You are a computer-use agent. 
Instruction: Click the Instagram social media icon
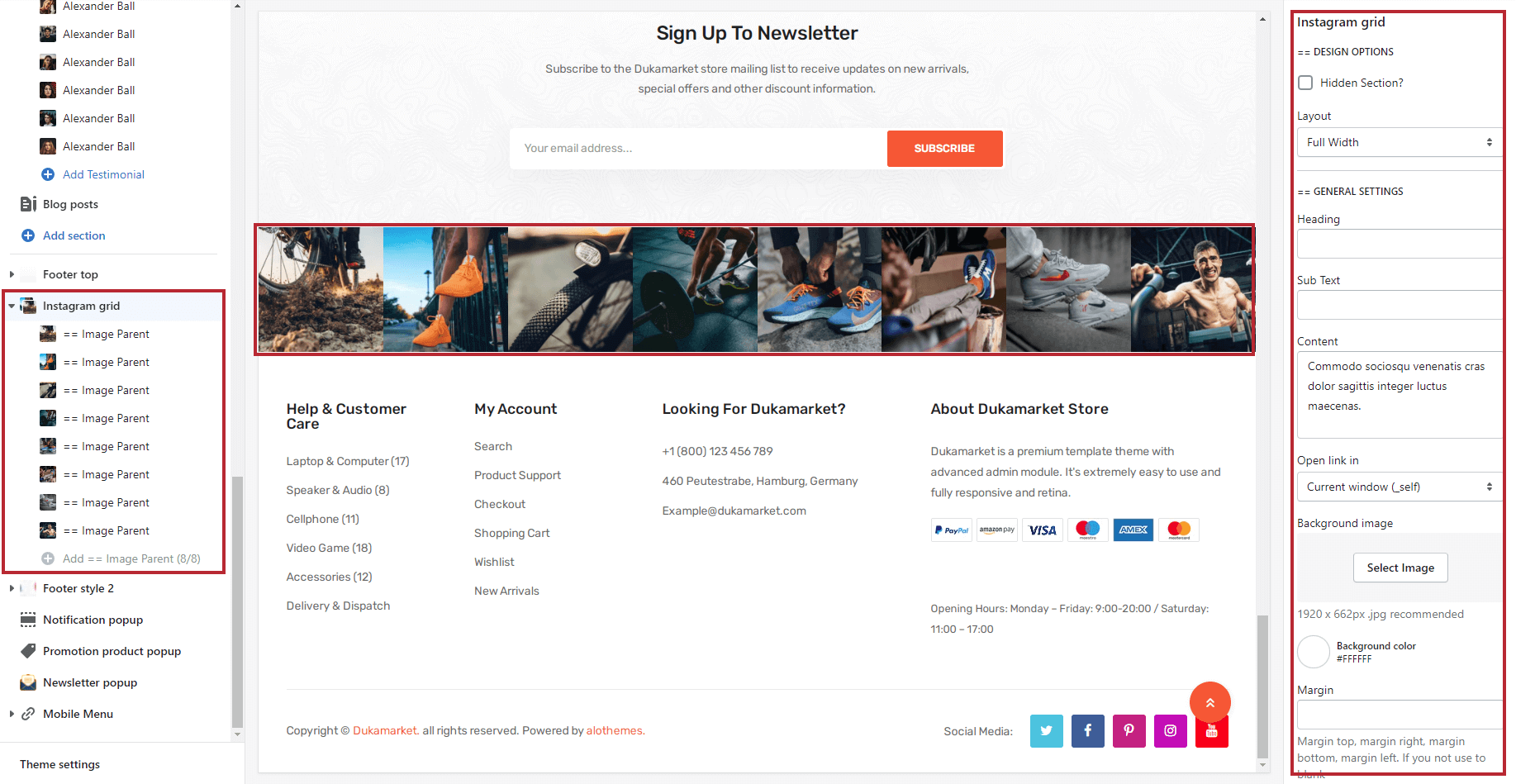click(1170, 731)
